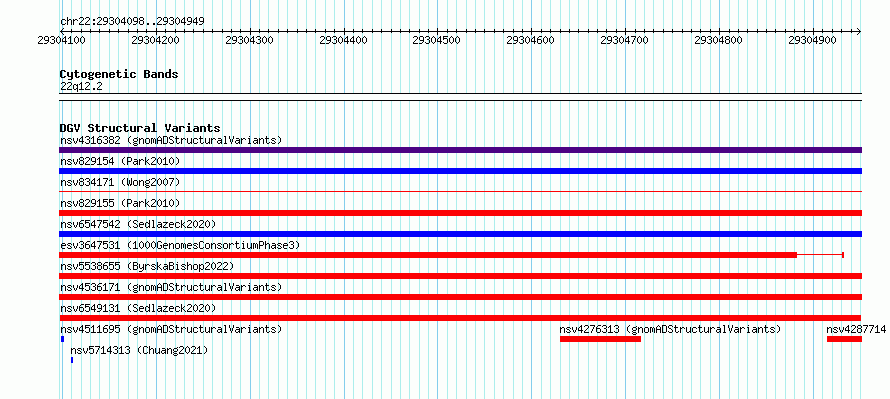Click the DGV Structural Variants track title

(140, 128)
